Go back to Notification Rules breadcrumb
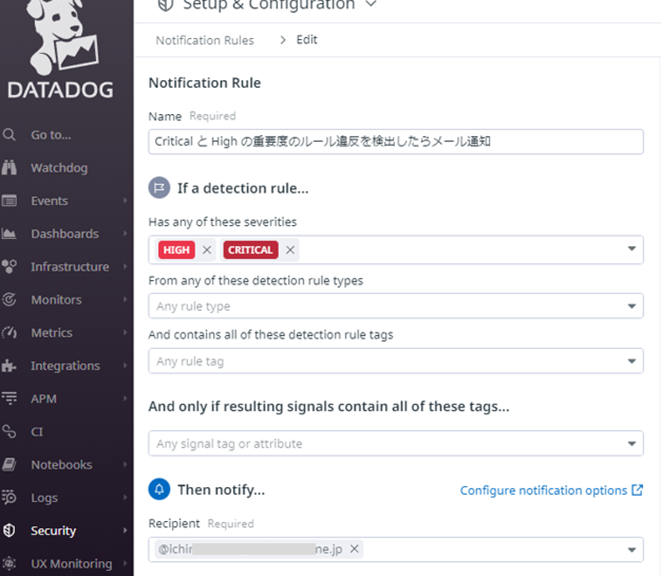661x576 pixels. [205, 40]
